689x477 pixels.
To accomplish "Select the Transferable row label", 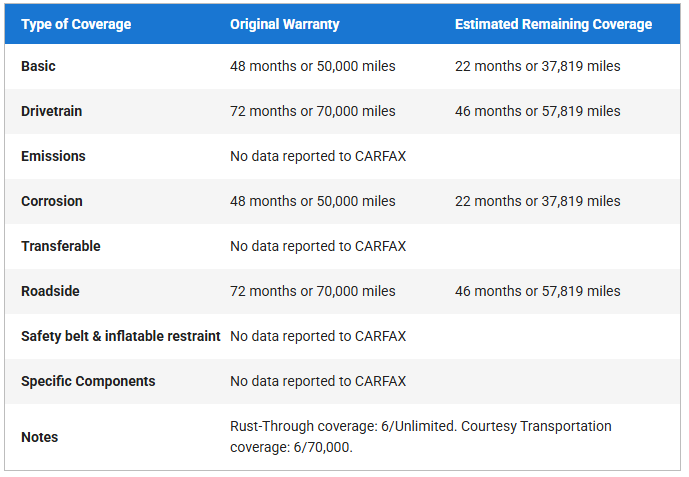I will (x=61, y=246).
